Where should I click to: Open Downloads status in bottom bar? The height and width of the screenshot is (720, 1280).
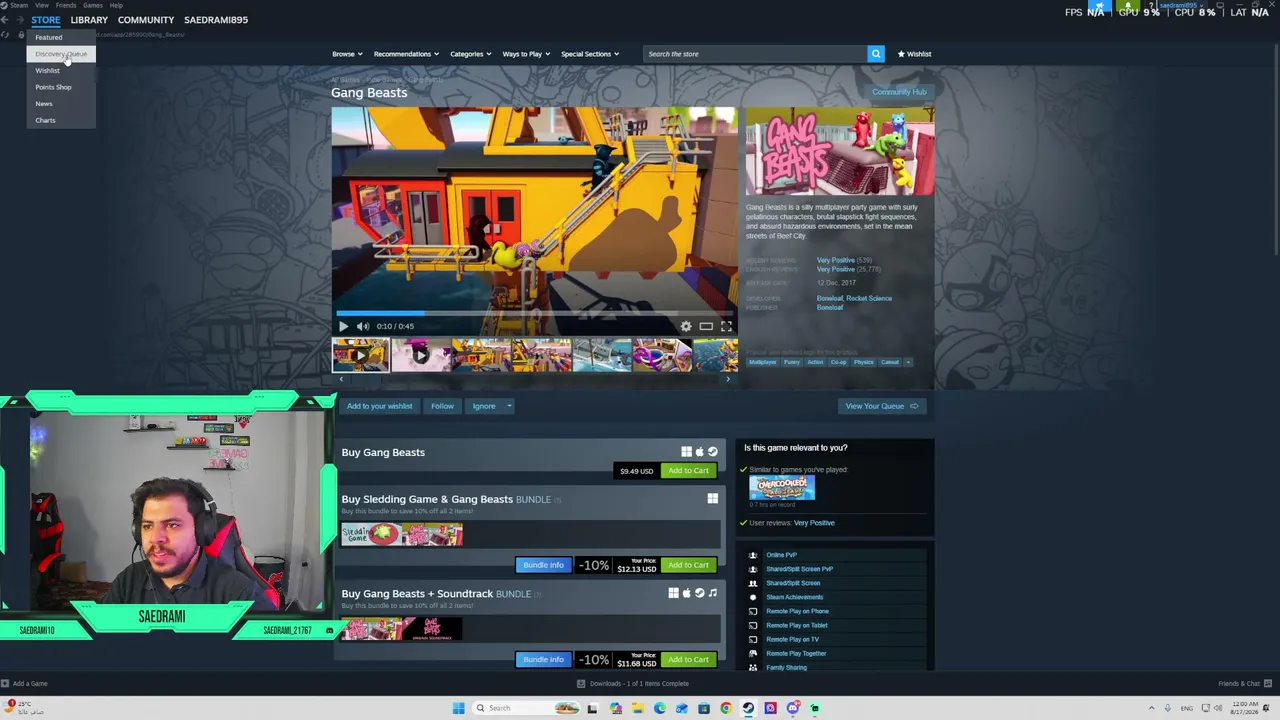tap(633, 684)
